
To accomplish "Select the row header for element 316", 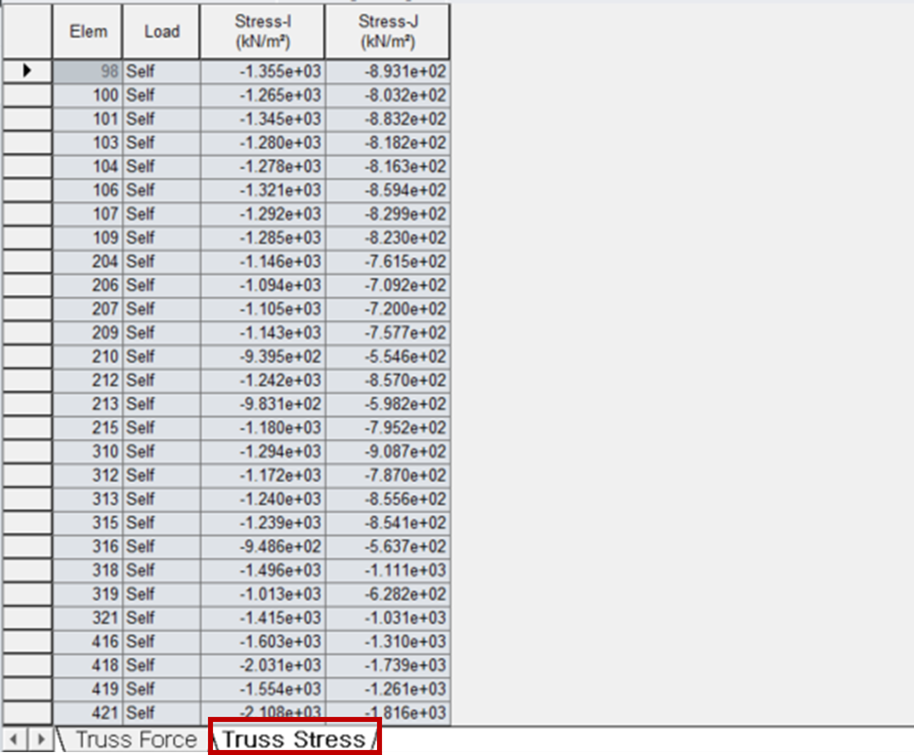I will click(x=27, y=546).
